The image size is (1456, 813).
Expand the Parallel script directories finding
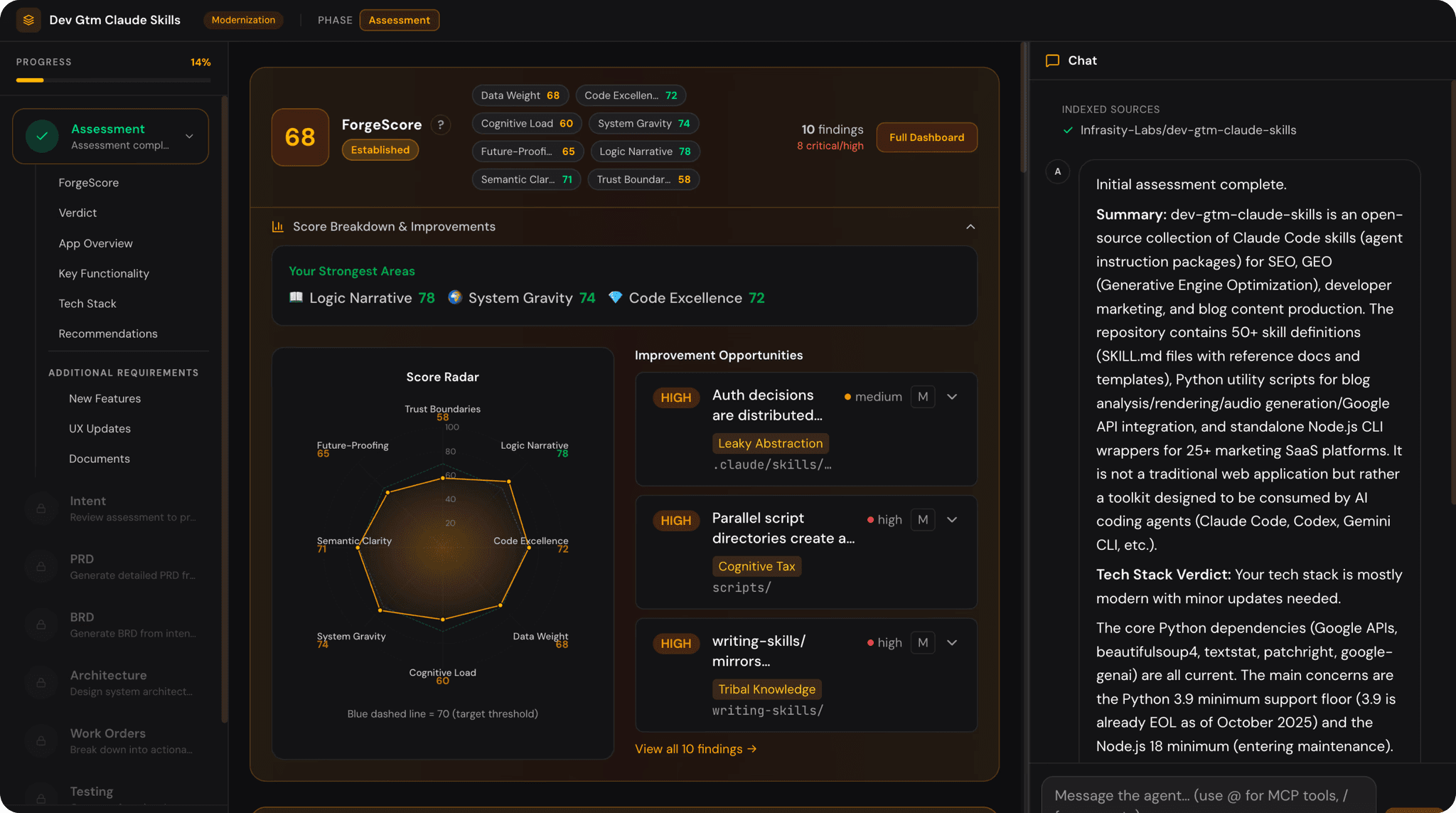point(953,520)
